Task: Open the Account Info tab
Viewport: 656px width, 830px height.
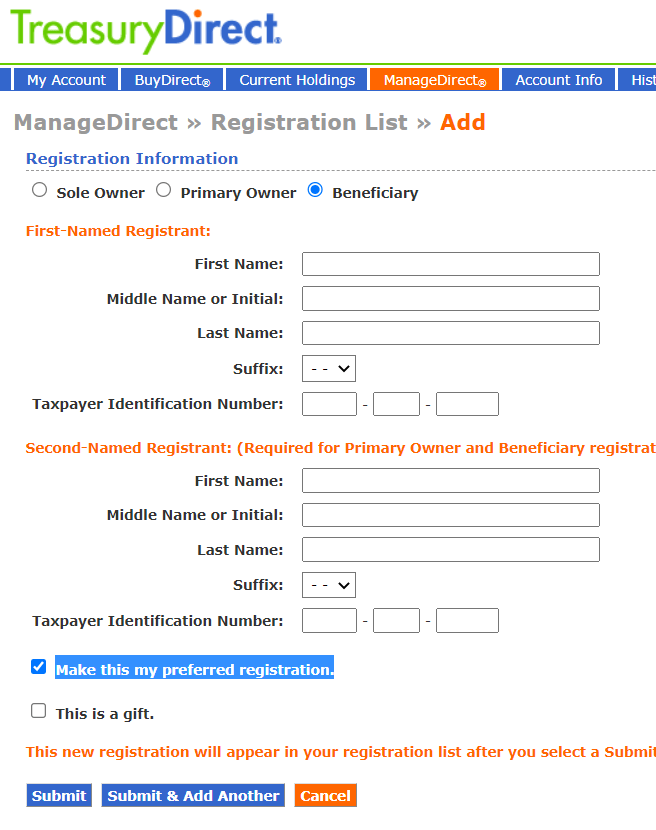Action: (558, 79)
